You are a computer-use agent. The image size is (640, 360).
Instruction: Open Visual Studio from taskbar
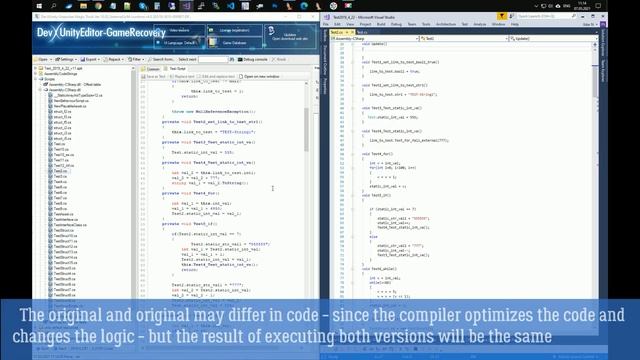(186, 6)
